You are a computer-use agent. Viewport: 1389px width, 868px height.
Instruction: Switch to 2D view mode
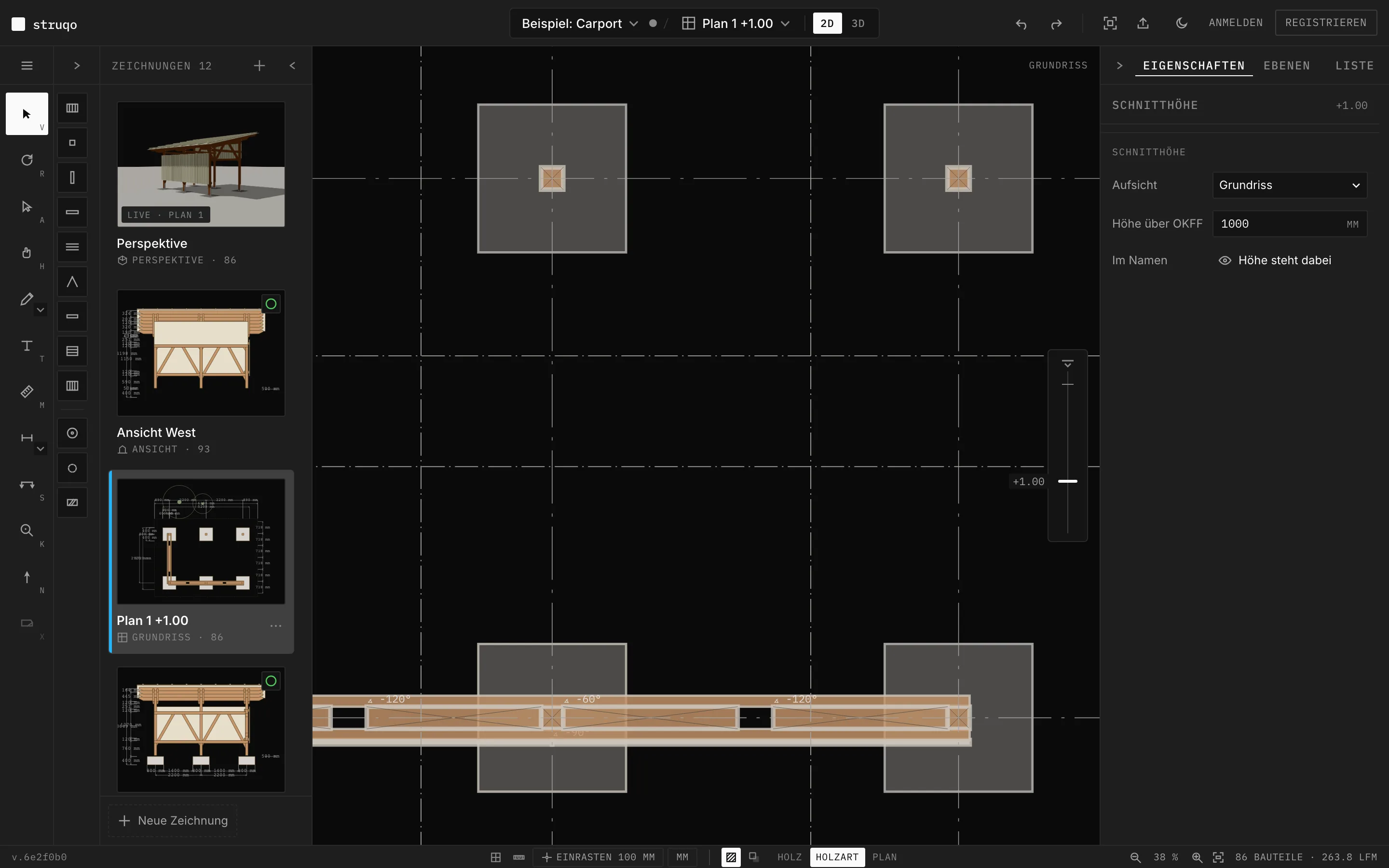827,23
